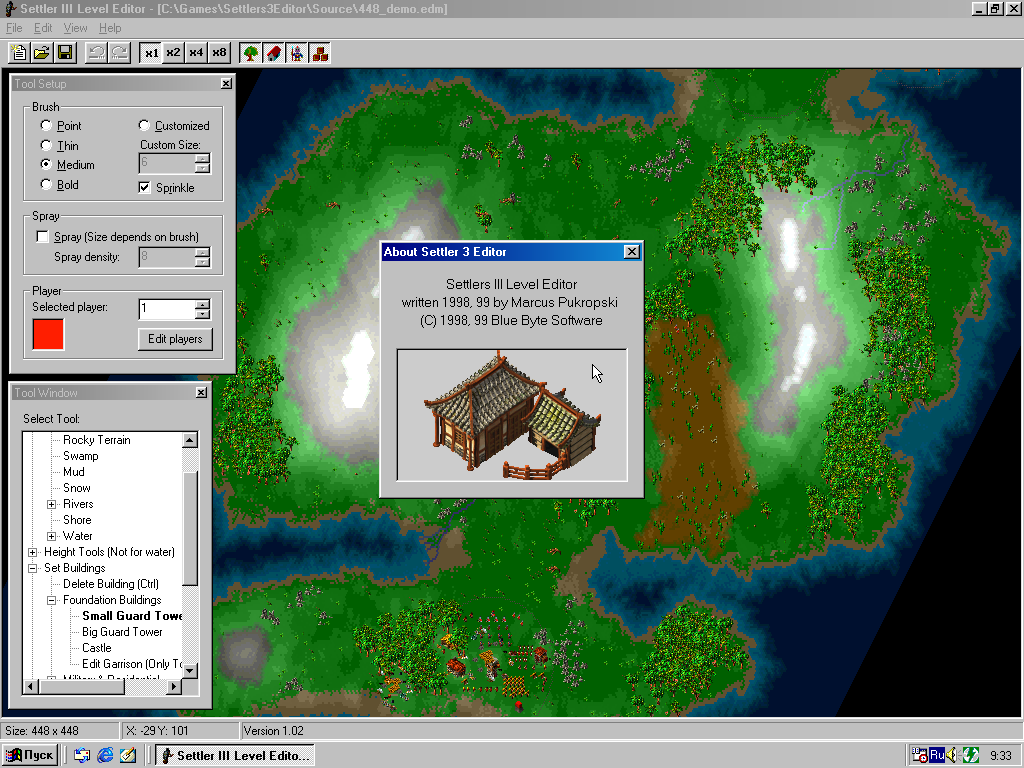The width and height of the screenshot is (1024, 768).
Task: Choose the Customized brush option
Action: (x=144, y=126)
